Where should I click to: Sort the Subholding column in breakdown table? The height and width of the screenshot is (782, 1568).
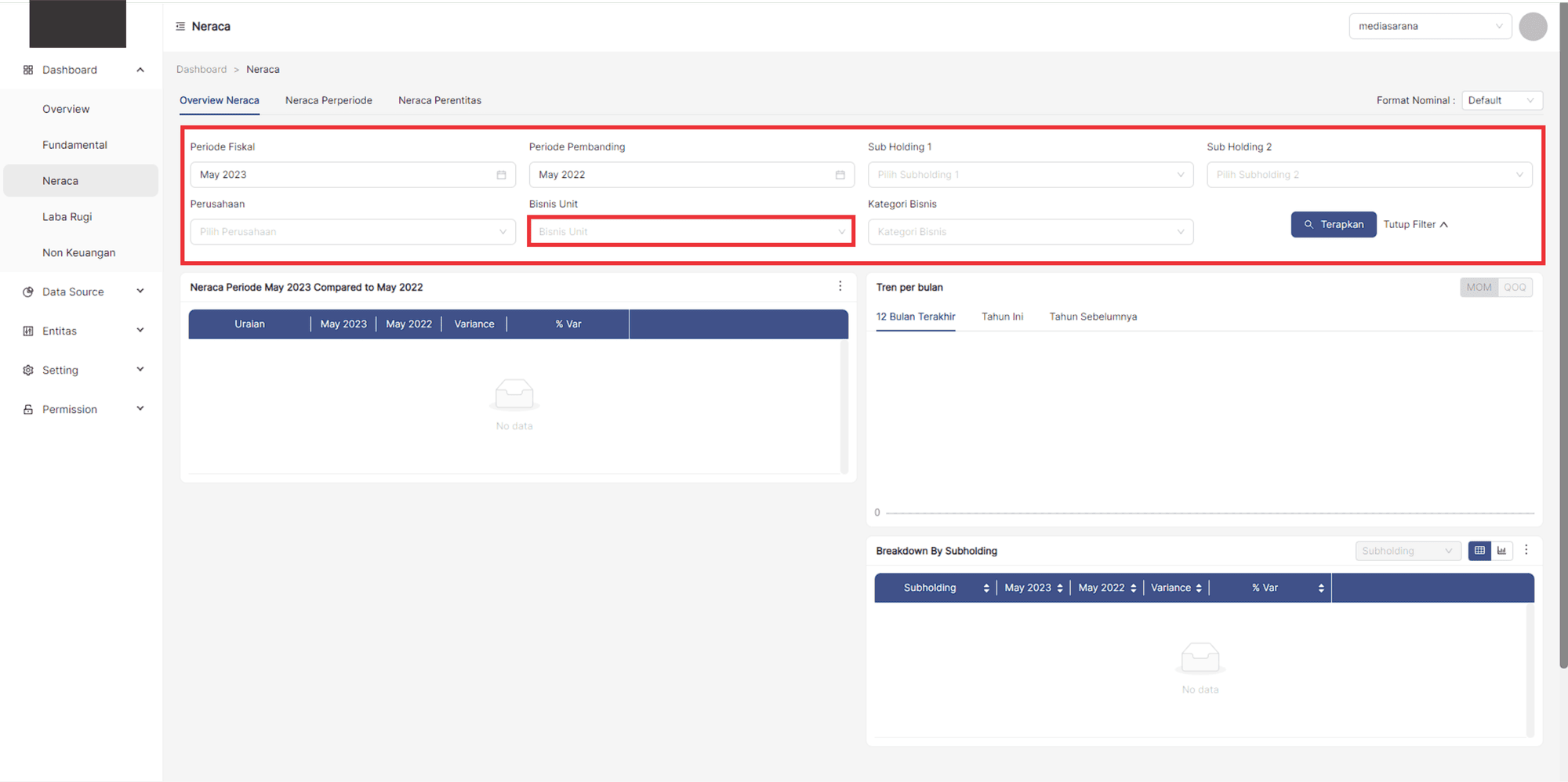(985, 588)
